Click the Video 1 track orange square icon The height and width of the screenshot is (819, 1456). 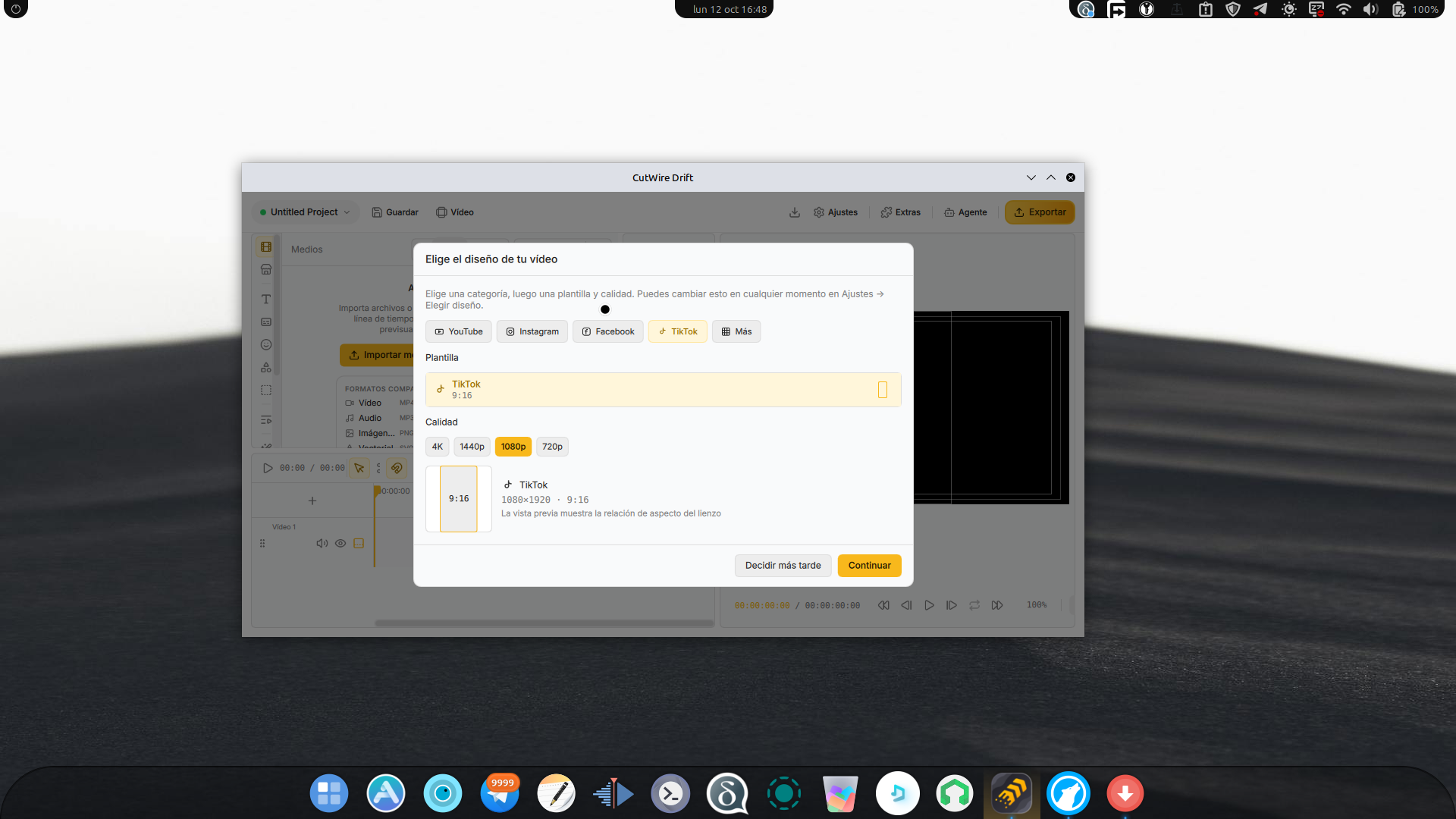pyautogui.click(x=359, y=543)
